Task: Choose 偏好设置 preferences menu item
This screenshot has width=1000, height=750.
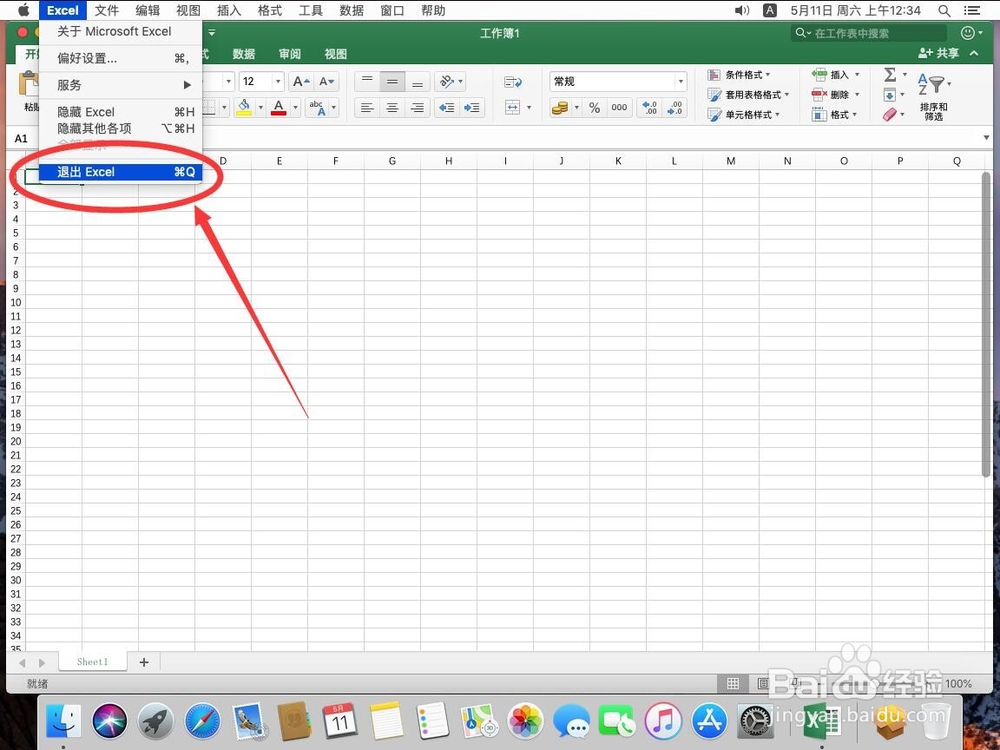Action: (x=121, y=58)
